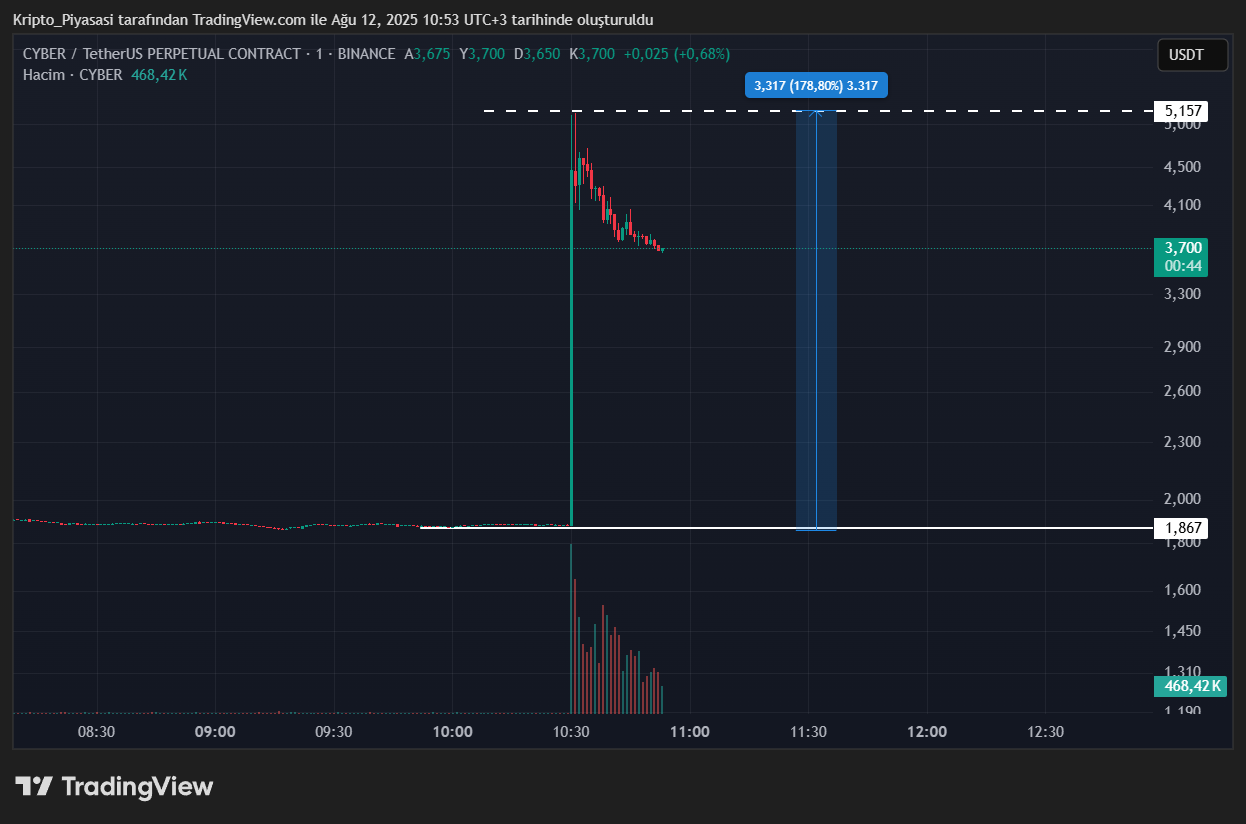Viewport: 1246px width, 824px height.
Task: Open the USDT currency selector
Action: pos(1192,55)
